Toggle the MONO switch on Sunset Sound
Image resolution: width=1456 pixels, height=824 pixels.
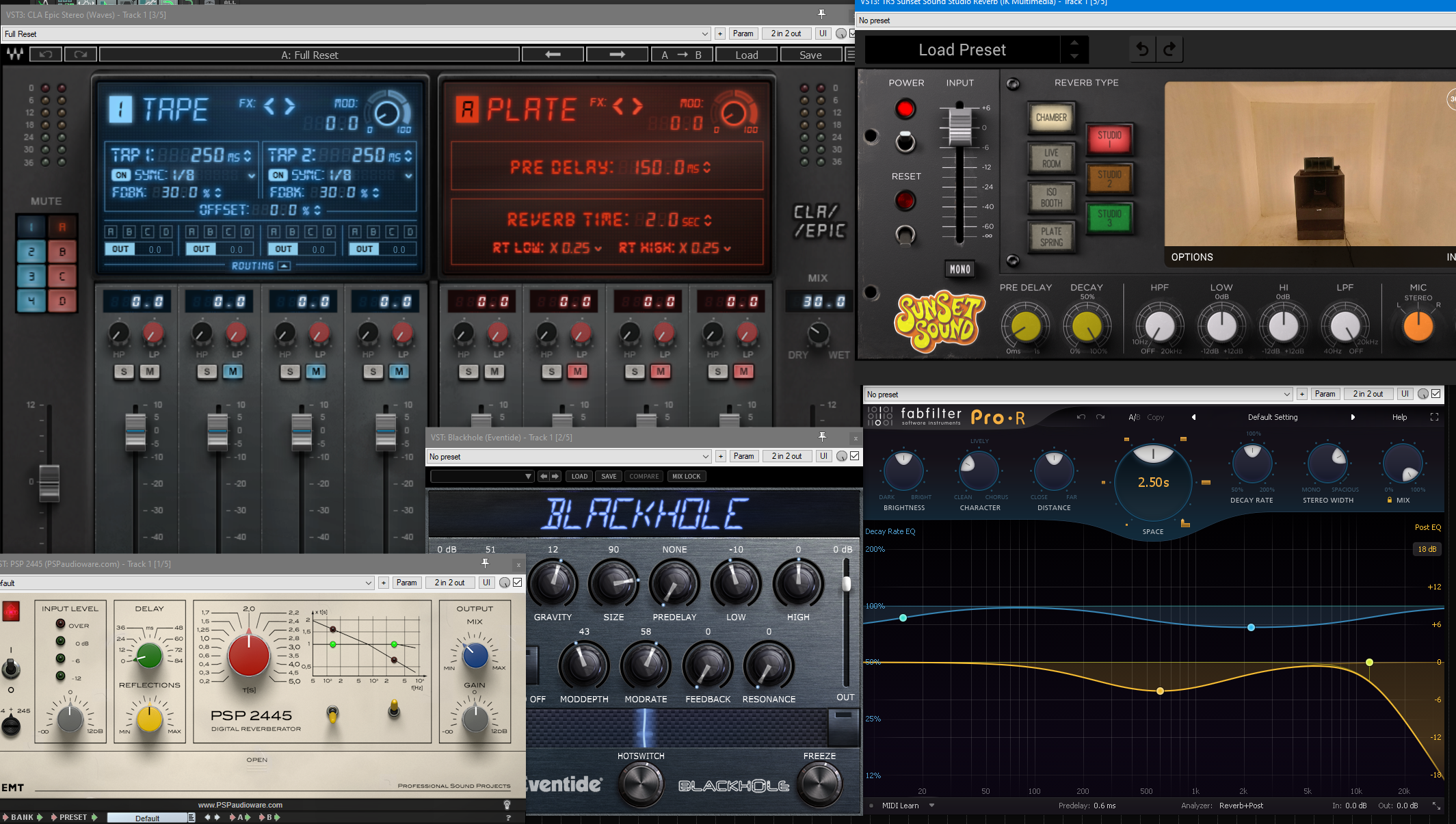[959, 269]
